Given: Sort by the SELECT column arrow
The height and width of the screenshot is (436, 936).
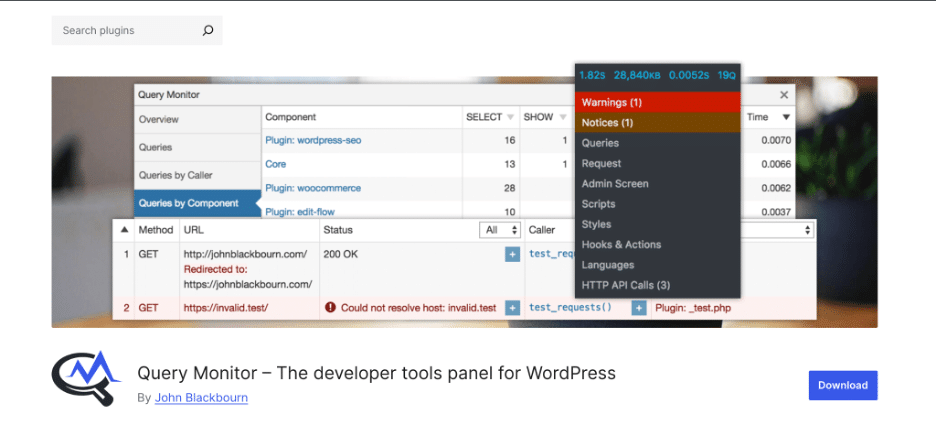Looking at the screenshot, I should [510, 118].
